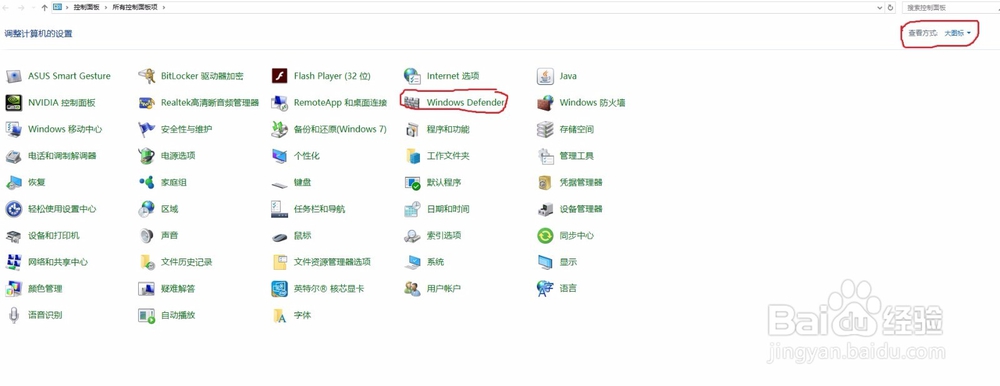Open the 网络和共享中心 icon
The image size is (1000, 386).
pyautogui.click(x=13, y=262)
